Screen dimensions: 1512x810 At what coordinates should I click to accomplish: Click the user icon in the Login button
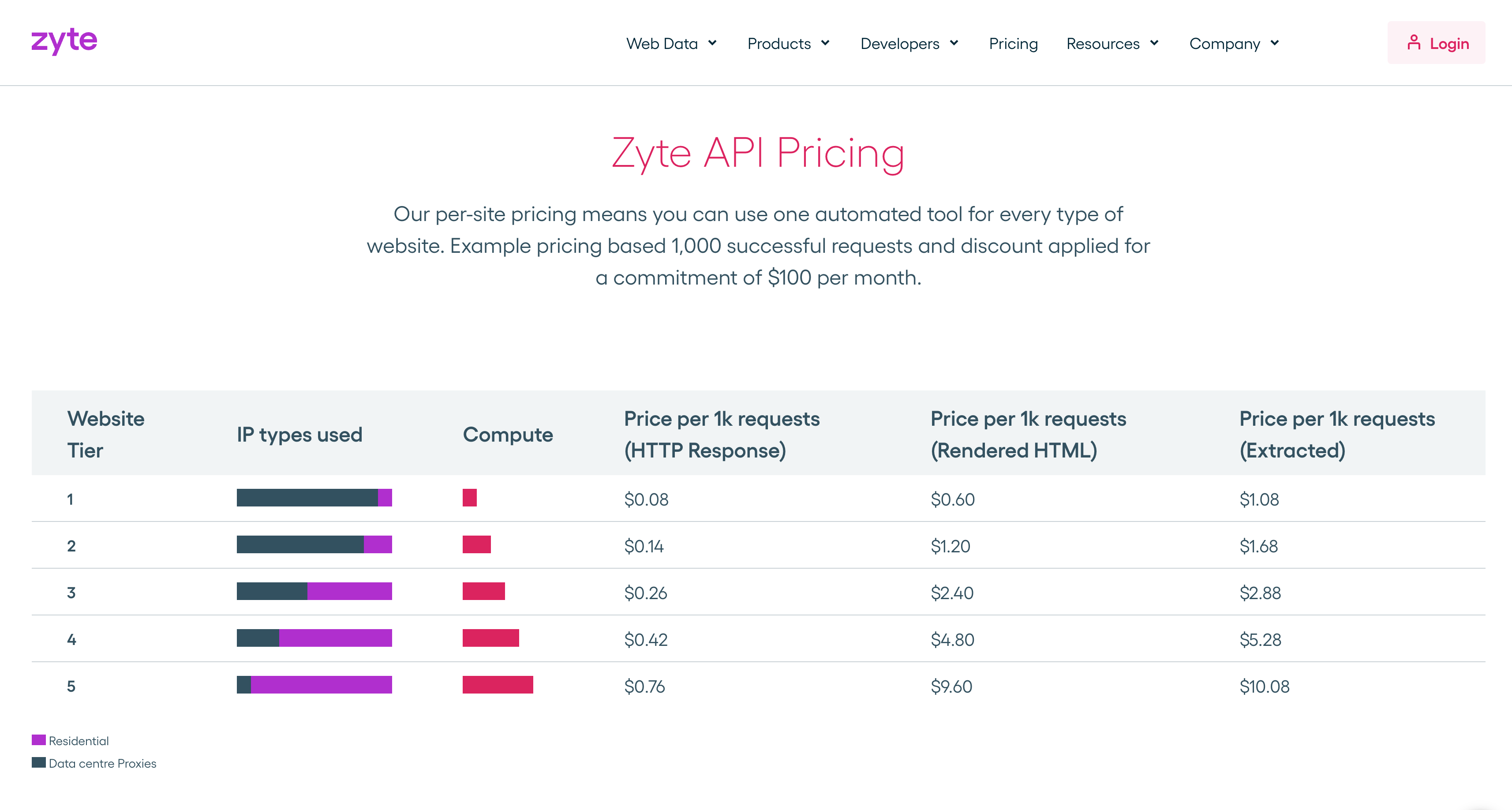click(x=1415, y=42)
